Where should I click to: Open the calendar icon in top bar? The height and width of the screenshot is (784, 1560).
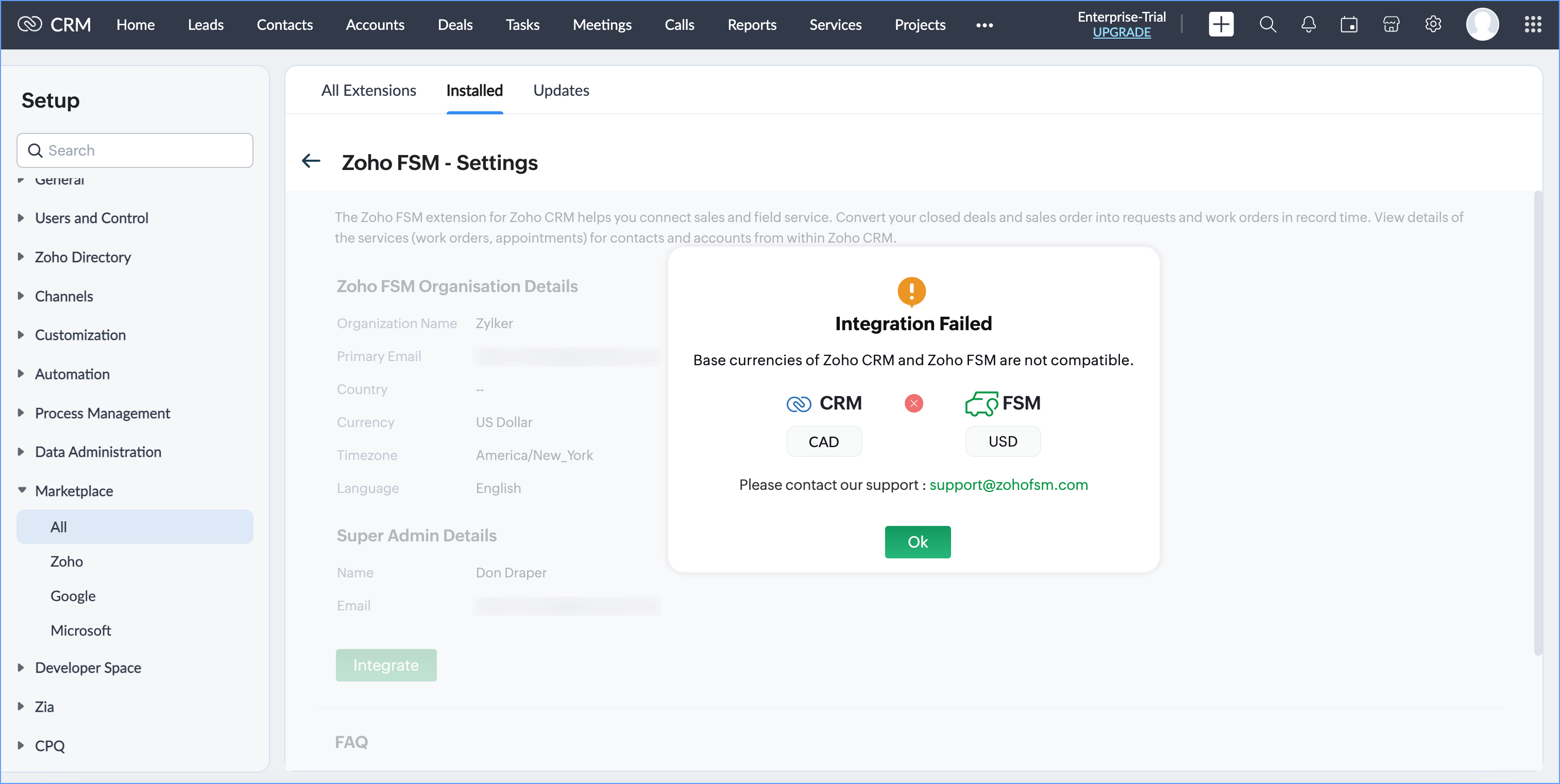point(1349,25)
